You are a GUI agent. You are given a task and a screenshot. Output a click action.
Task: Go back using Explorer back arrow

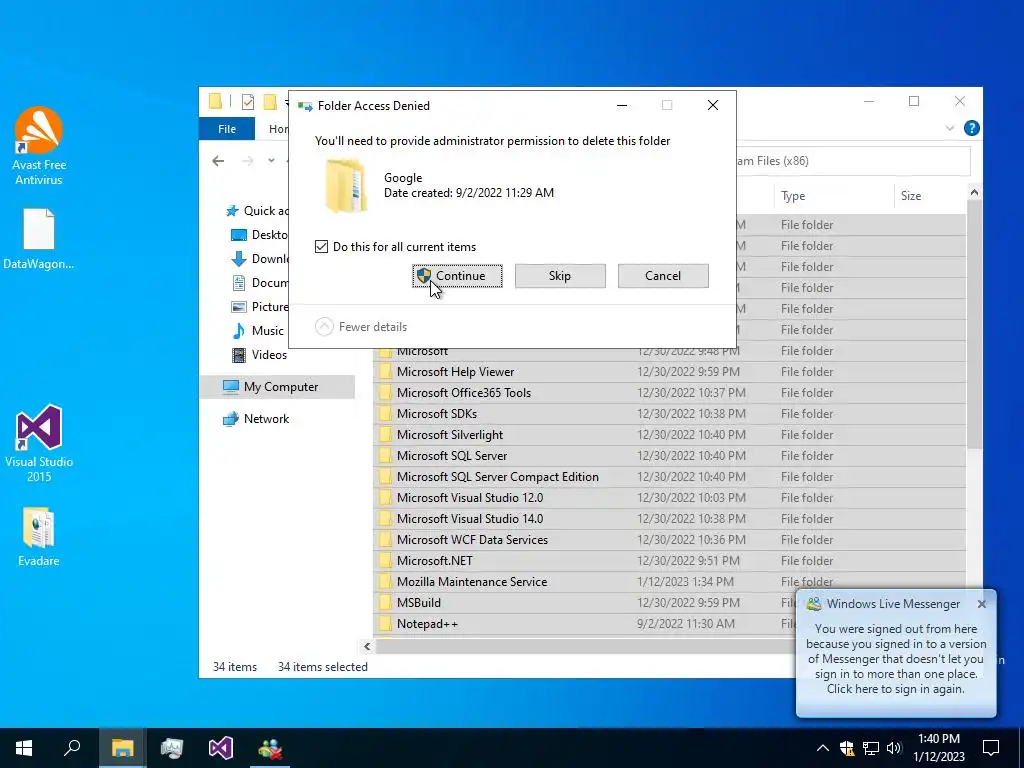point(218,161)
